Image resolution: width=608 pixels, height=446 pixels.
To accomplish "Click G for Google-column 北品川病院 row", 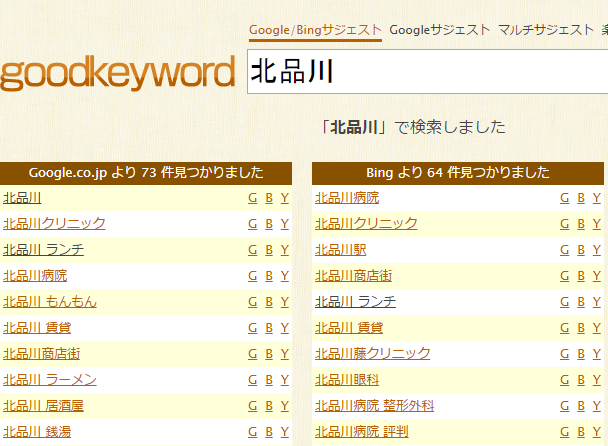I will point(252,276).
